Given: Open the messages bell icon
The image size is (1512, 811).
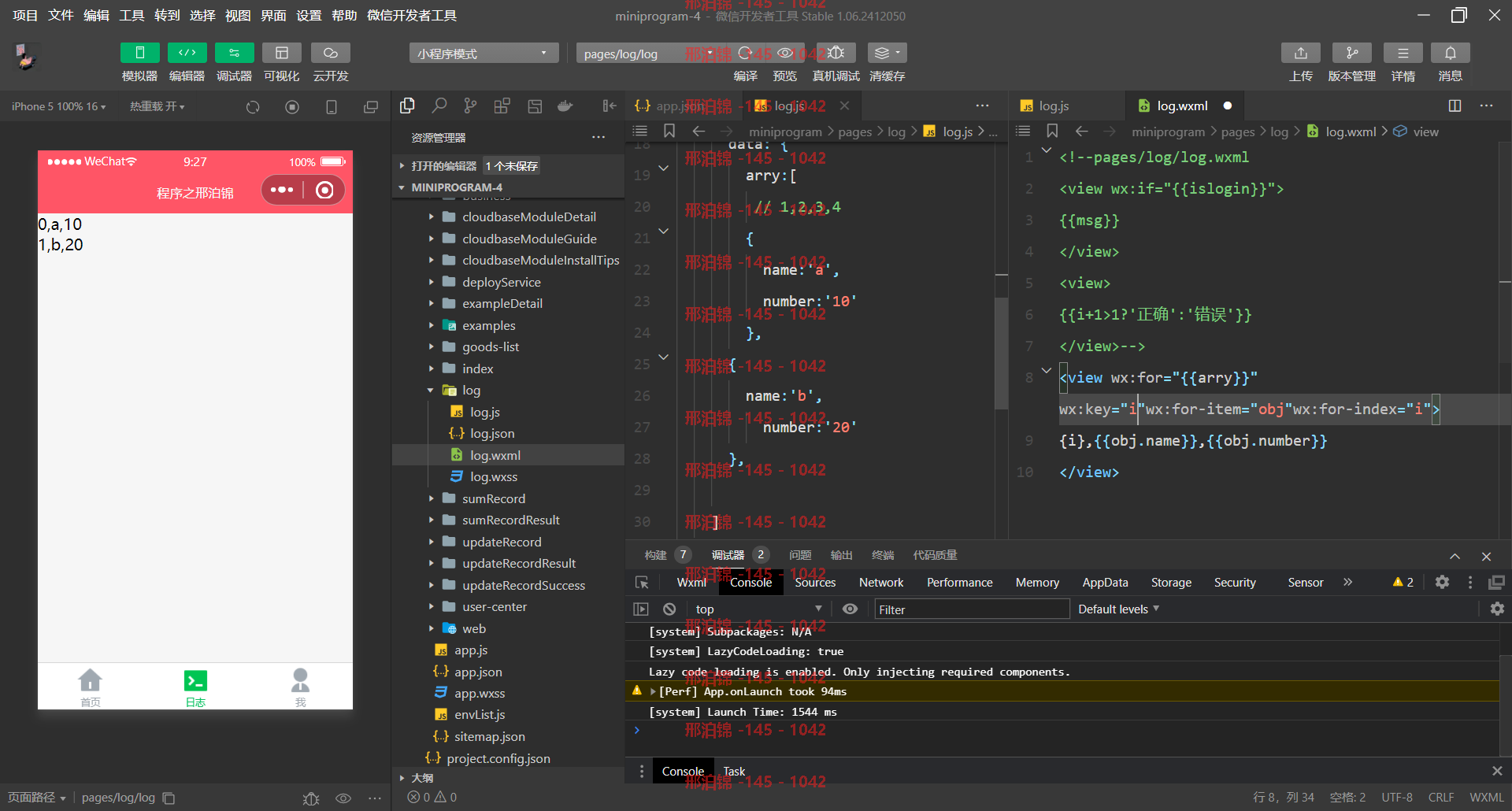Looking at the screenshot, I should (1451, 53).
